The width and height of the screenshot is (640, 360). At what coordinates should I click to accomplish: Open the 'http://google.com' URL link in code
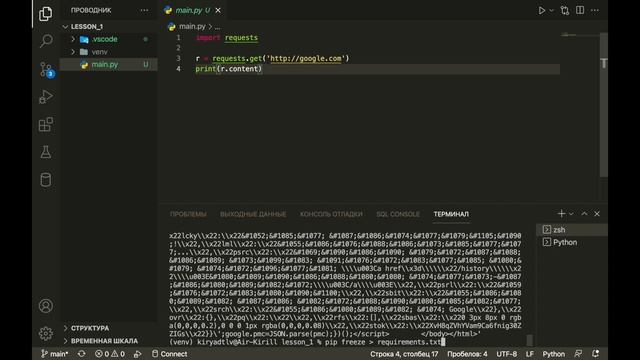[x=306, y=58]
